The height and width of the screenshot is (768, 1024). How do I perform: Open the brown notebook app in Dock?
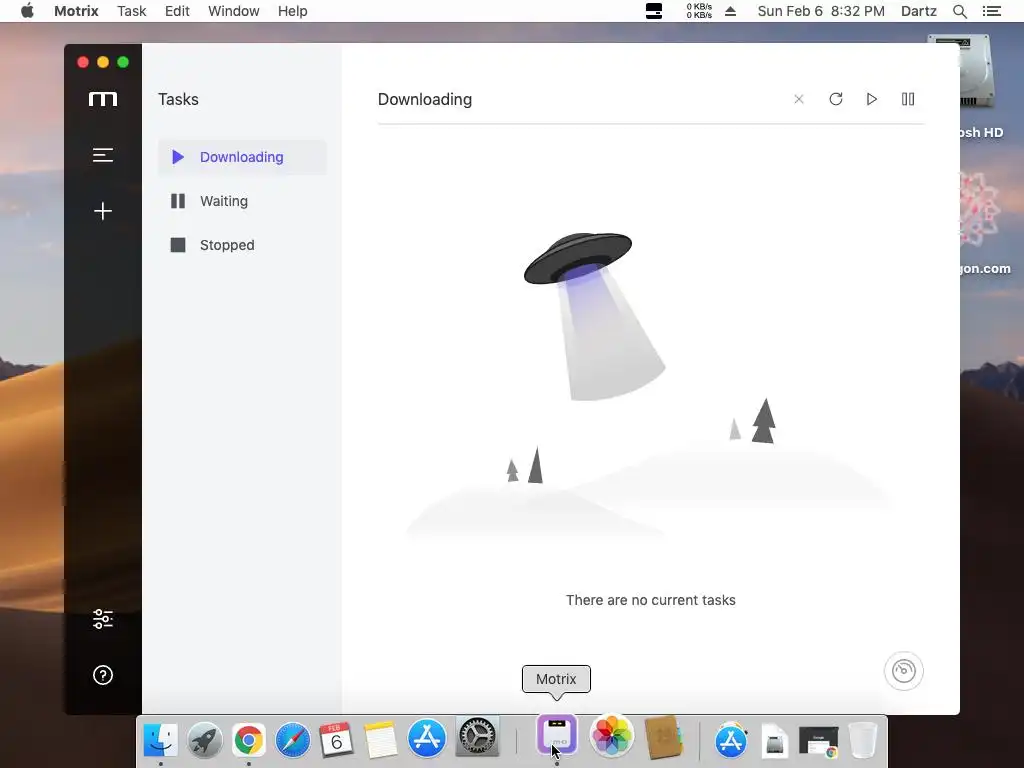[x=664, y=737]
